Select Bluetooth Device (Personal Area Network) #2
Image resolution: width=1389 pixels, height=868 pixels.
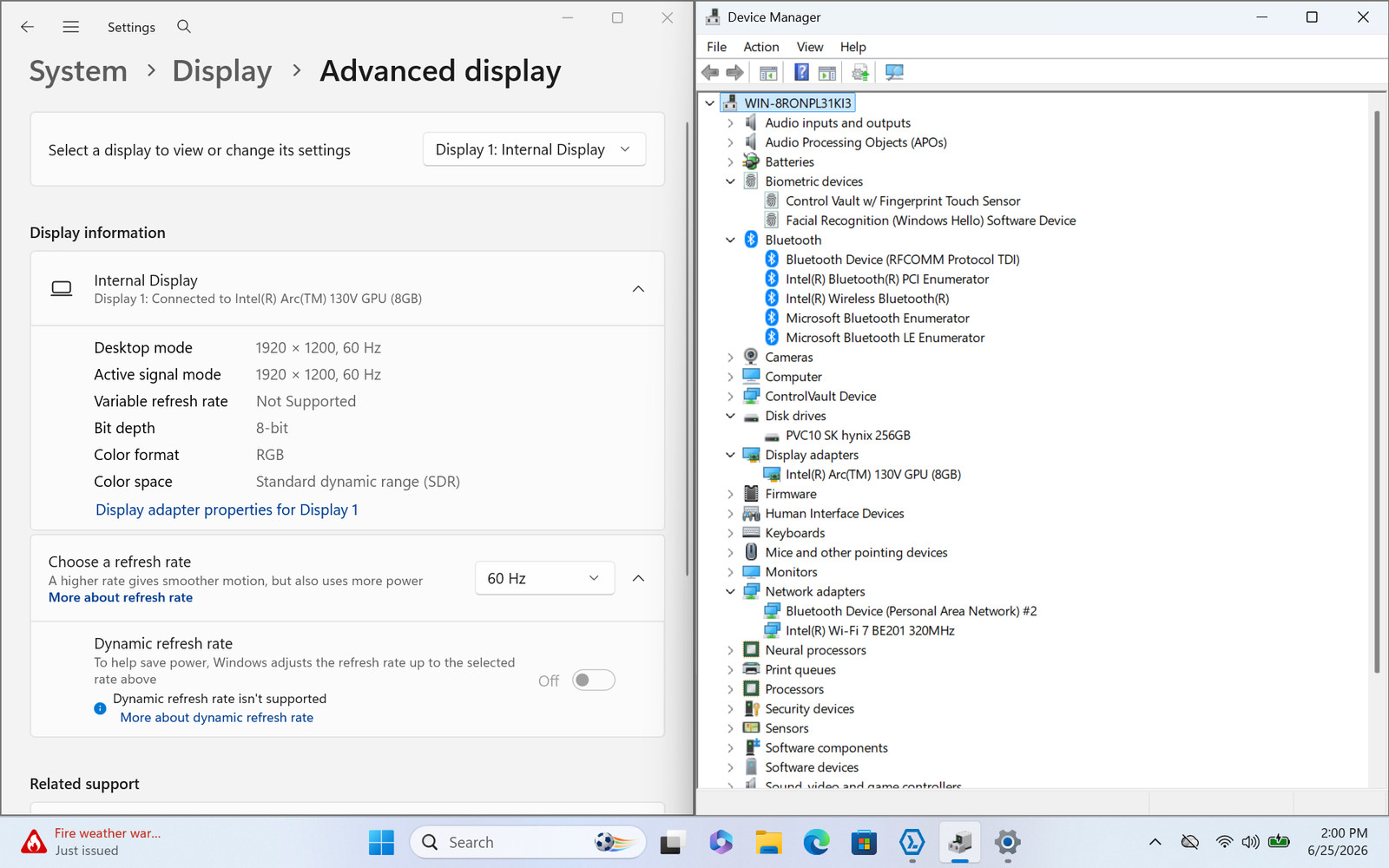(911, 611)
